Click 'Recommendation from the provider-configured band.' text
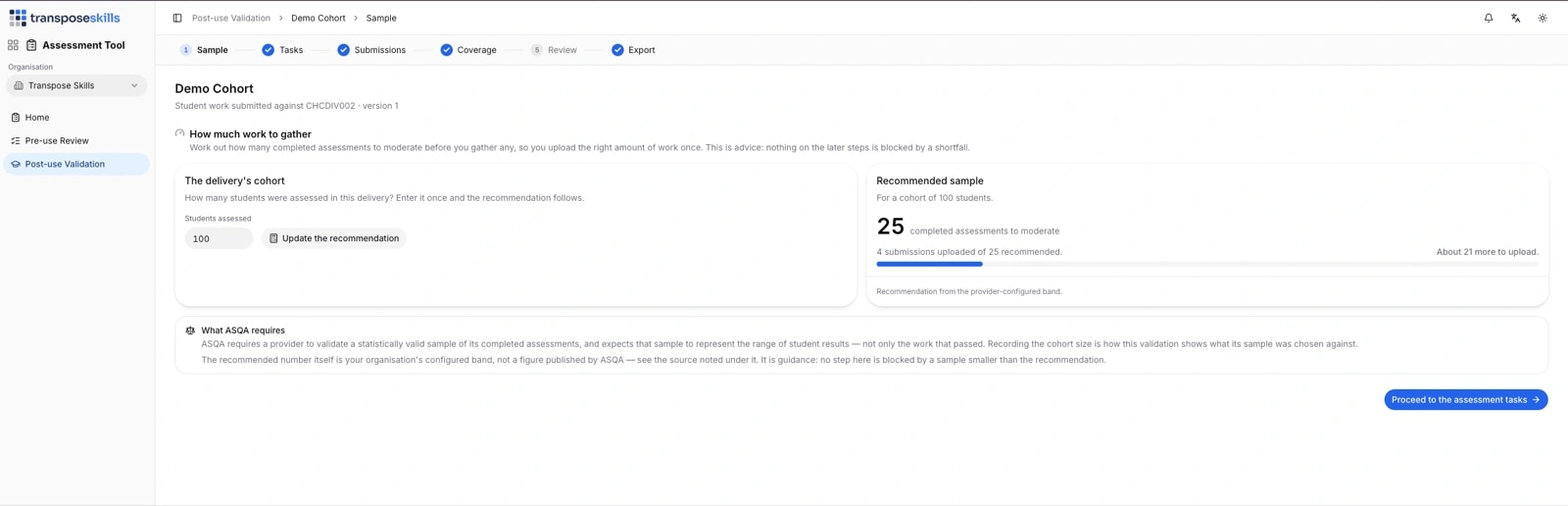Image resolution: width=1568 pixels, height=506 pixels. pyautogui.click(x=969, y=291)
